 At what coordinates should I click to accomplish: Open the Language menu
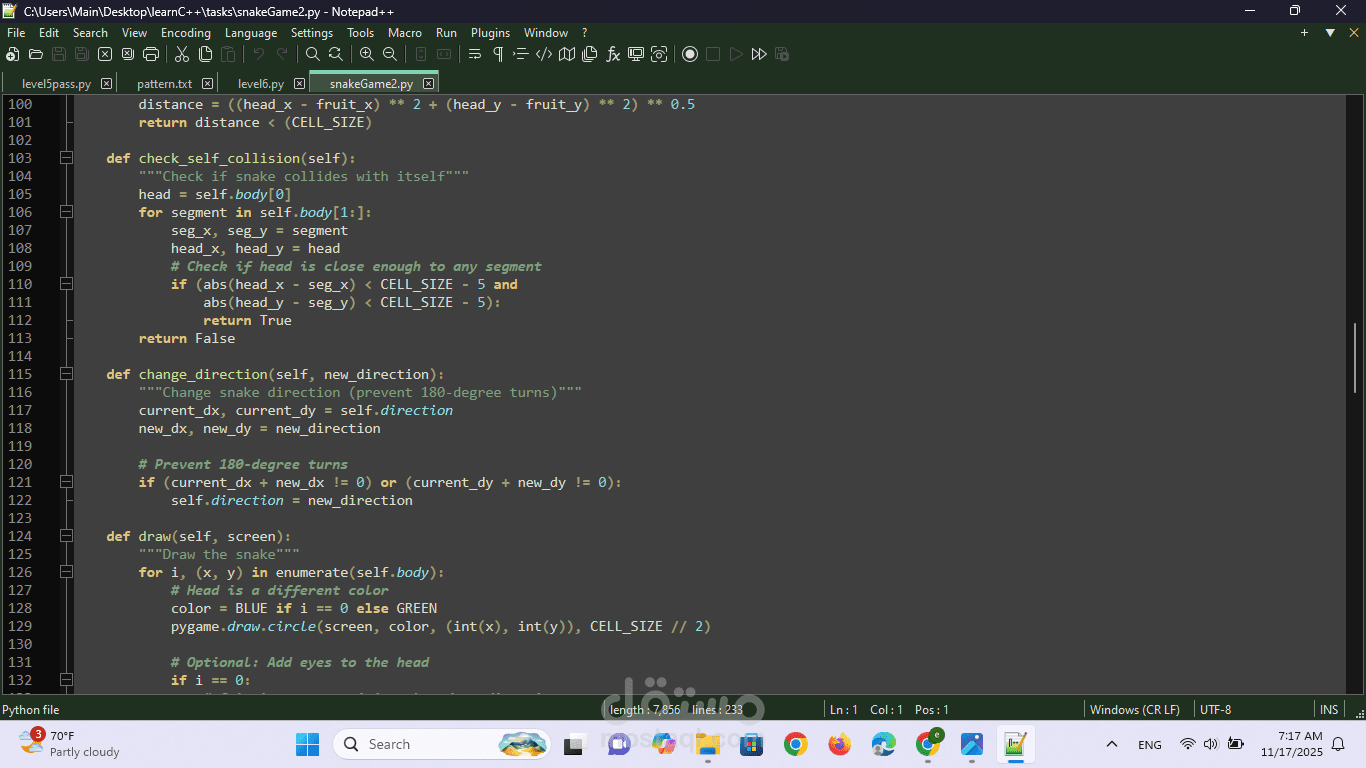coord(251,33)
